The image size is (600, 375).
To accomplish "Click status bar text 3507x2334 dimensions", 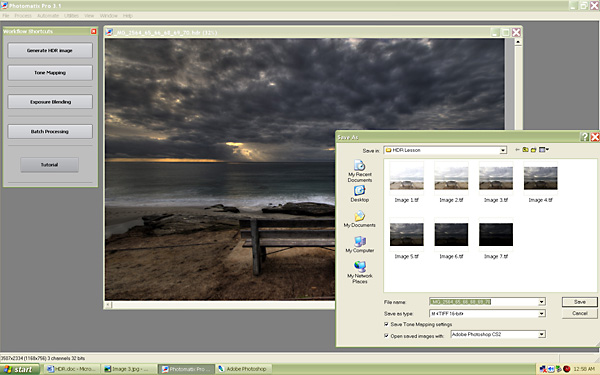I will 42,359.
